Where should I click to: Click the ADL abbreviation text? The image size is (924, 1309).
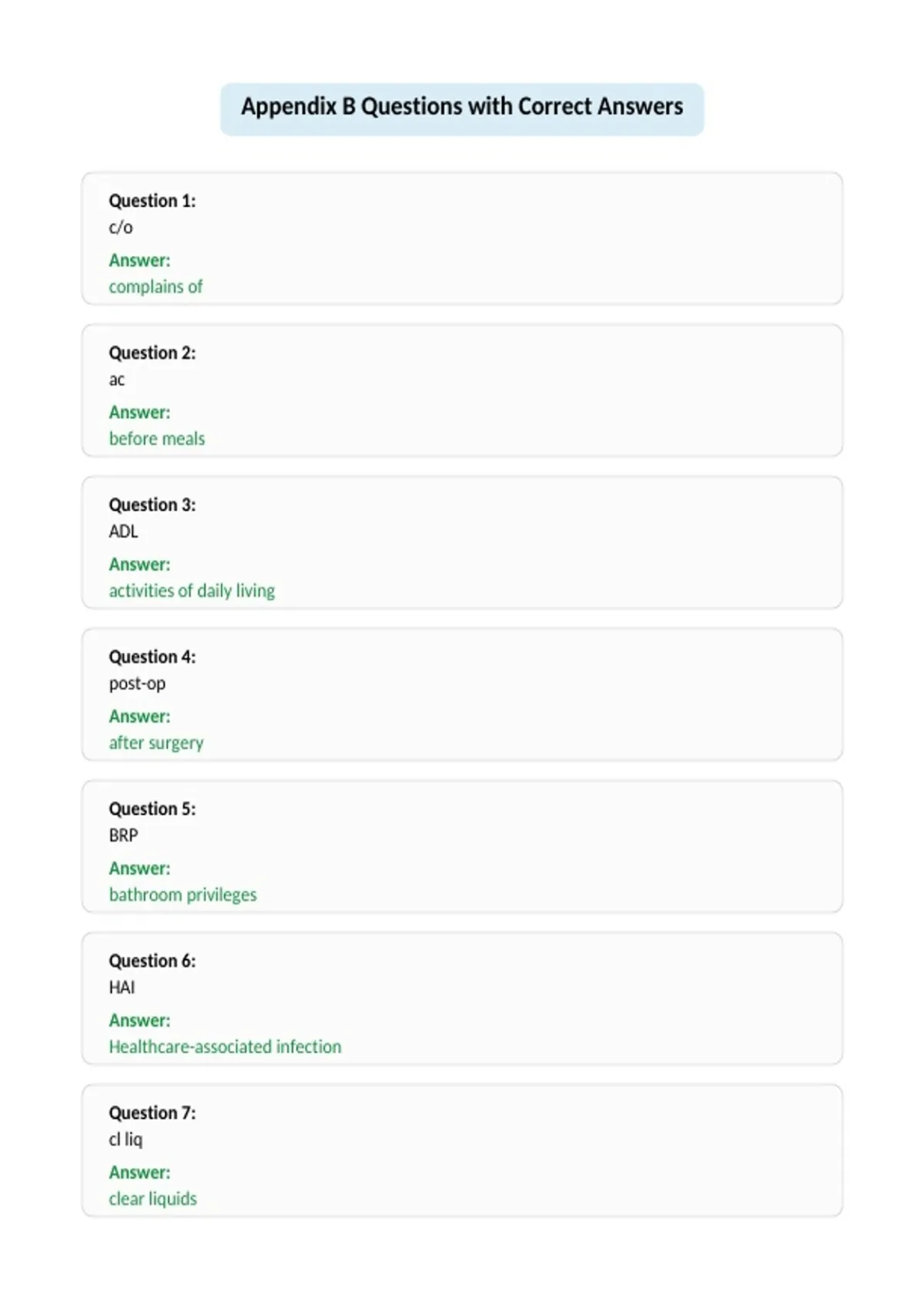coord(123,531)
